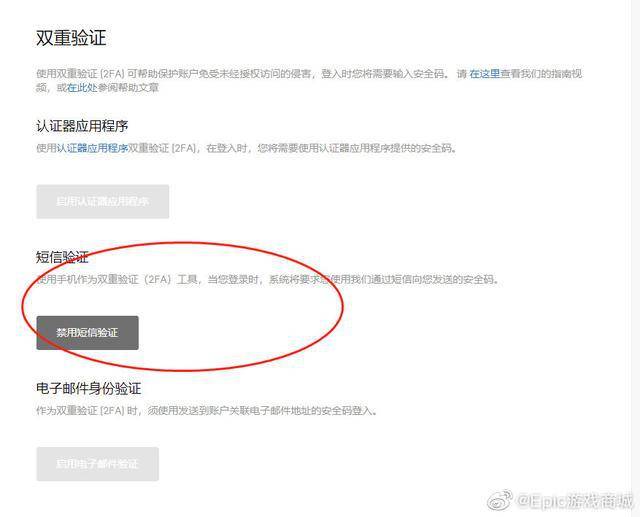Click the (2FA) text in SMS description

click(158, 280)
